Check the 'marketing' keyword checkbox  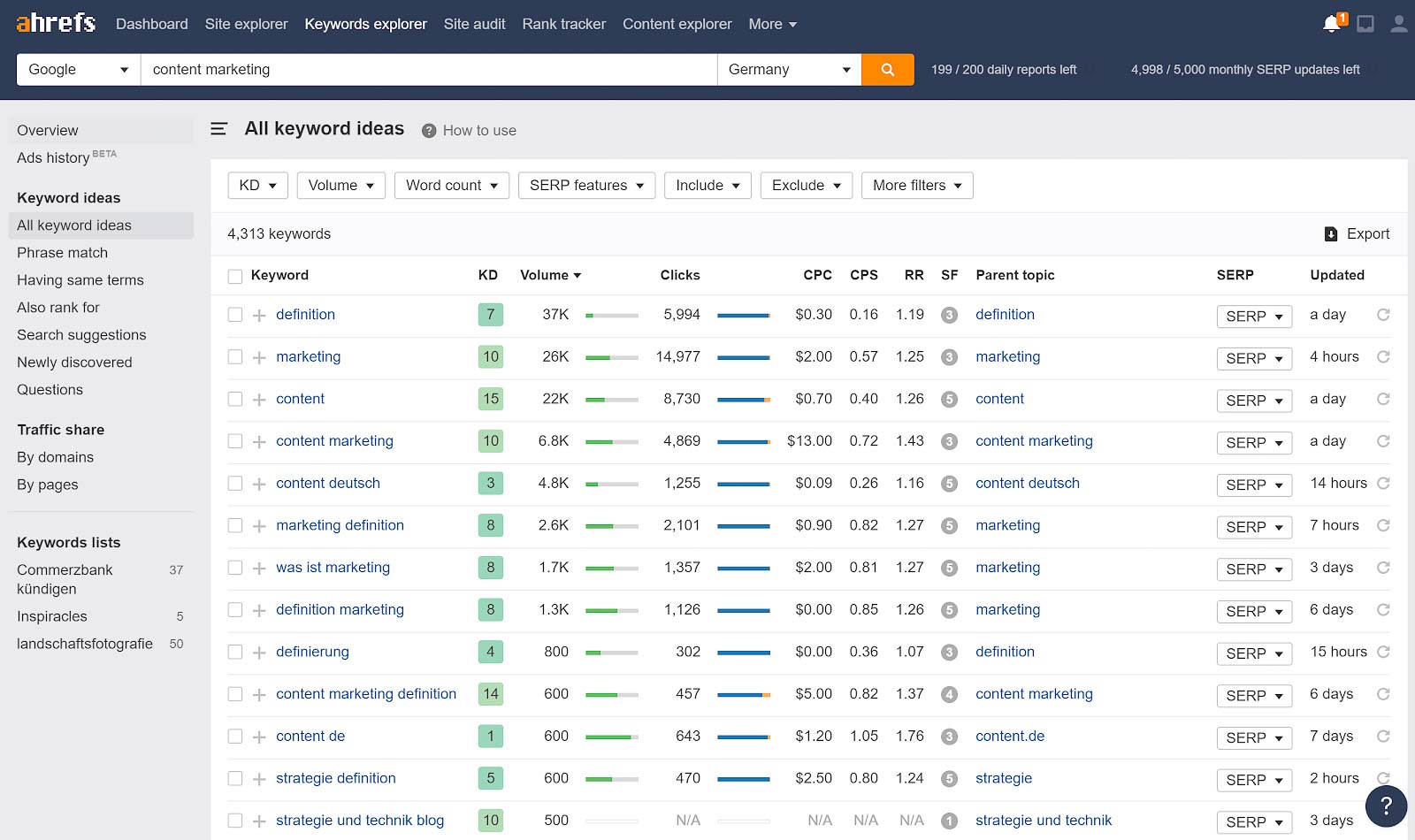click(235, 357)
